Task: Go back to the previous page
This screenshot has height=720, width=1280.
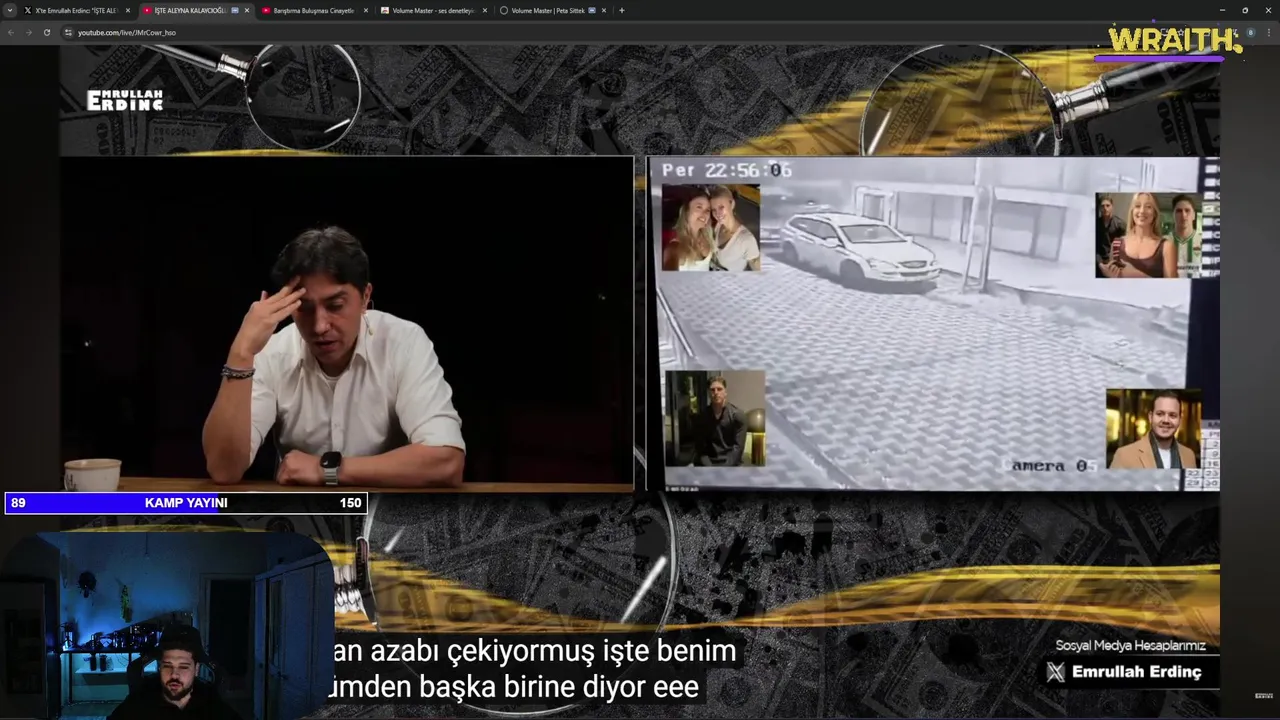Action: click(11, 32)
